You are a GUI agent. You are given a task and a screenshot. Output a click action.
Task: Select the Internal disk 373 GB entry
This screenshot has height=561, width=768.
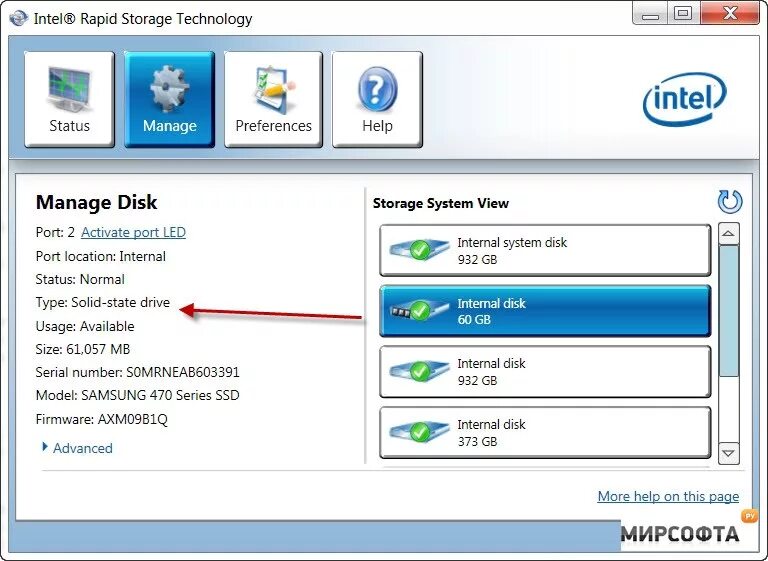pyautogui.click(x=545, y=433)
